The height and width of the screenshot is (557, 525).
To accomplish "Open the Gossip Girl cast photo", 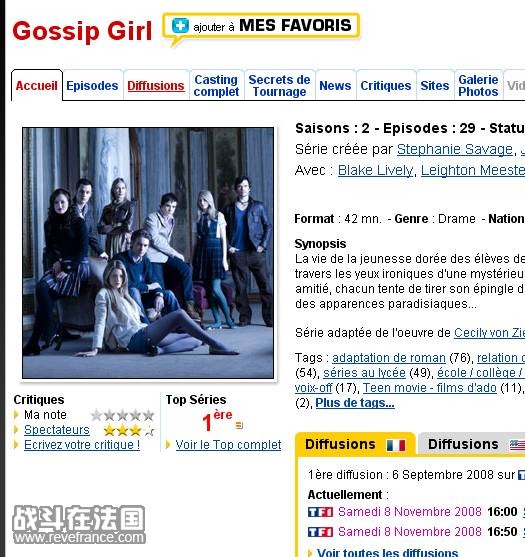I will 148,253.
